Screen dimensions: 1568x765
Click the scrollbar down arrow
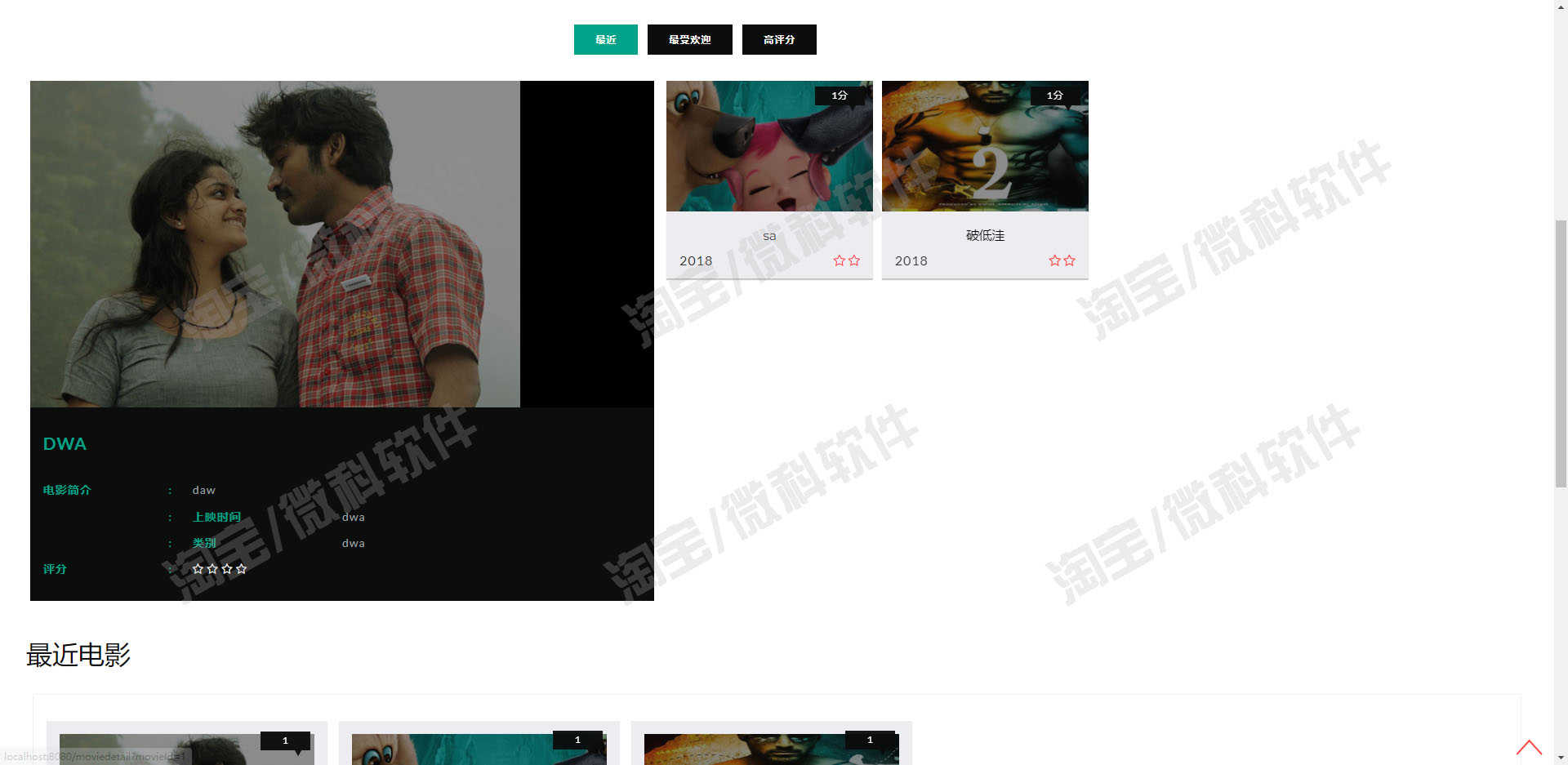(1561, 758)
